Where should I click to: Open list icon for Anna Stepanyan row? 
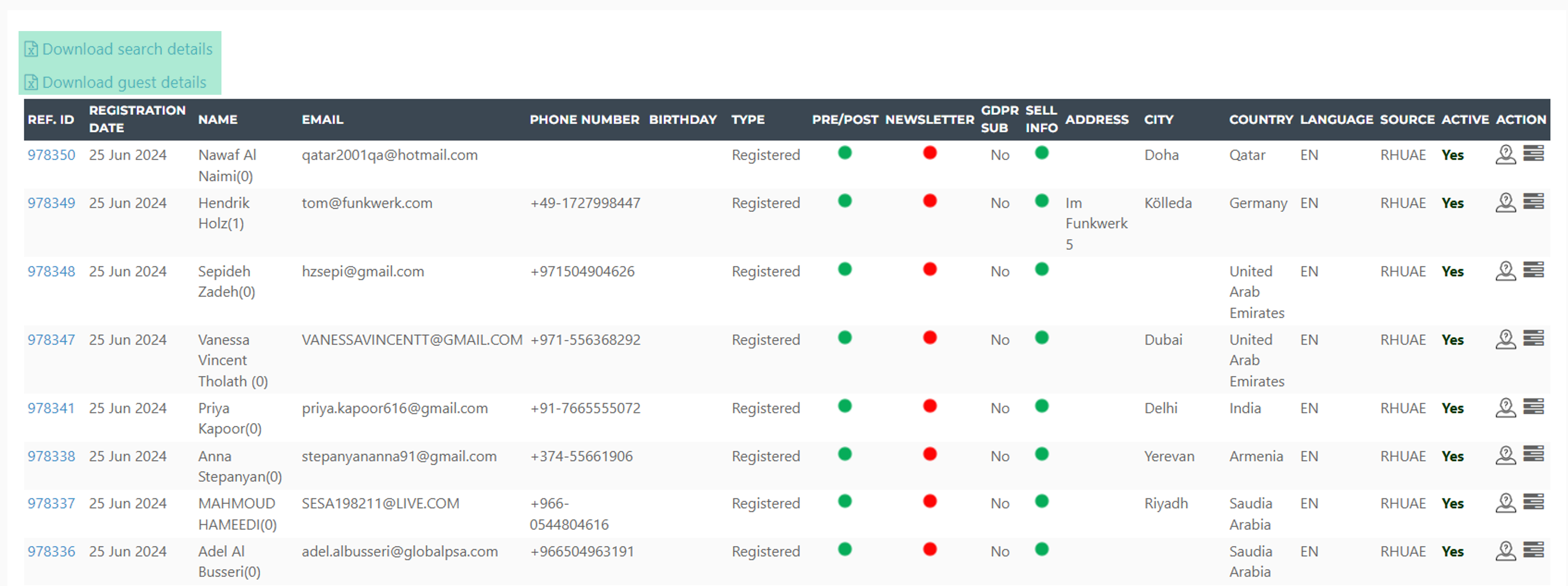pos(1533,454)
